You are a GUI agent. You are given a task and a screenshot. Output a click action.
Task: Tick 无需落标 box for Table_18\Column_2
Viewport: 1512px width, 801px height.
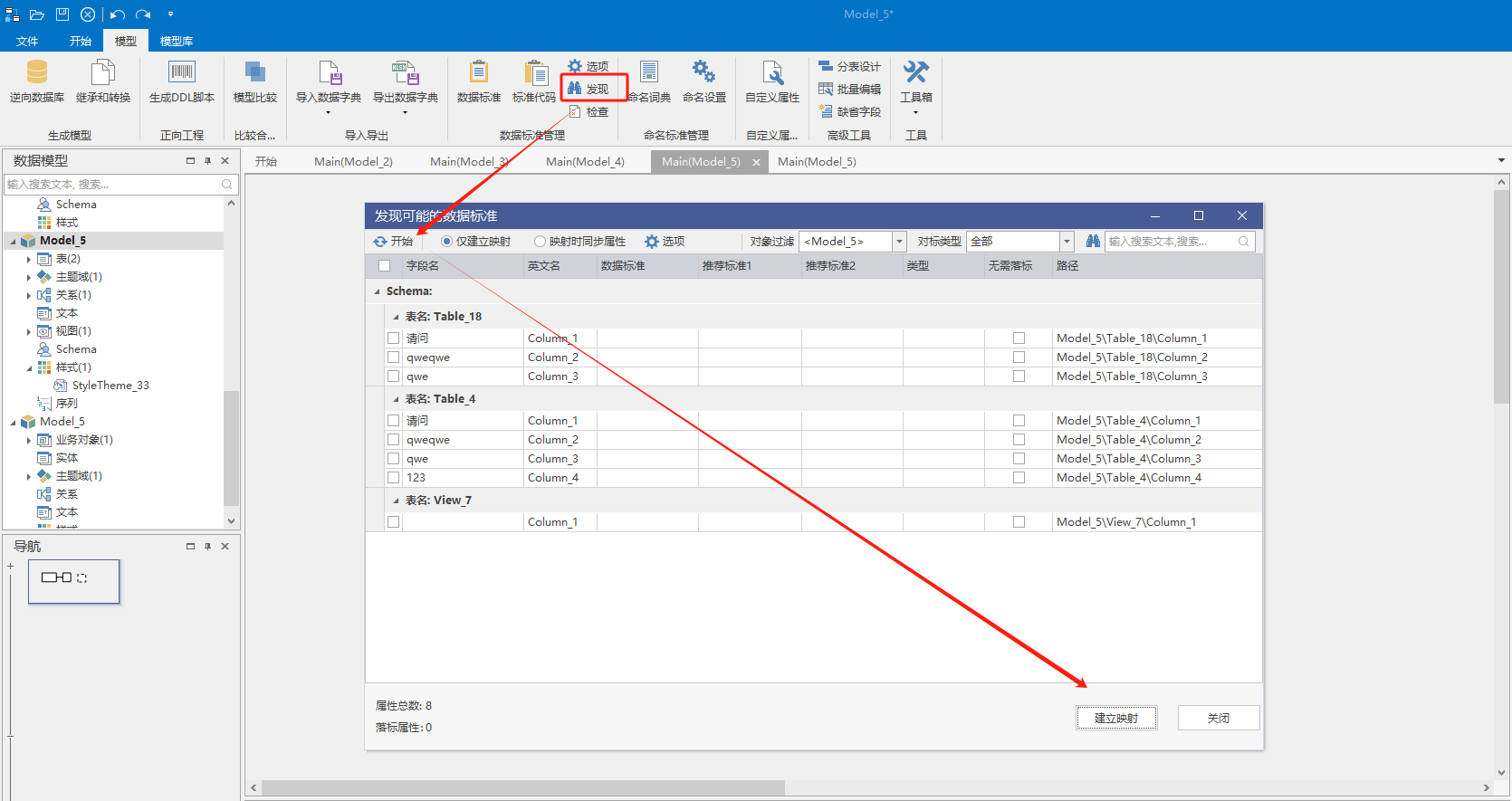pos(1019,358)
